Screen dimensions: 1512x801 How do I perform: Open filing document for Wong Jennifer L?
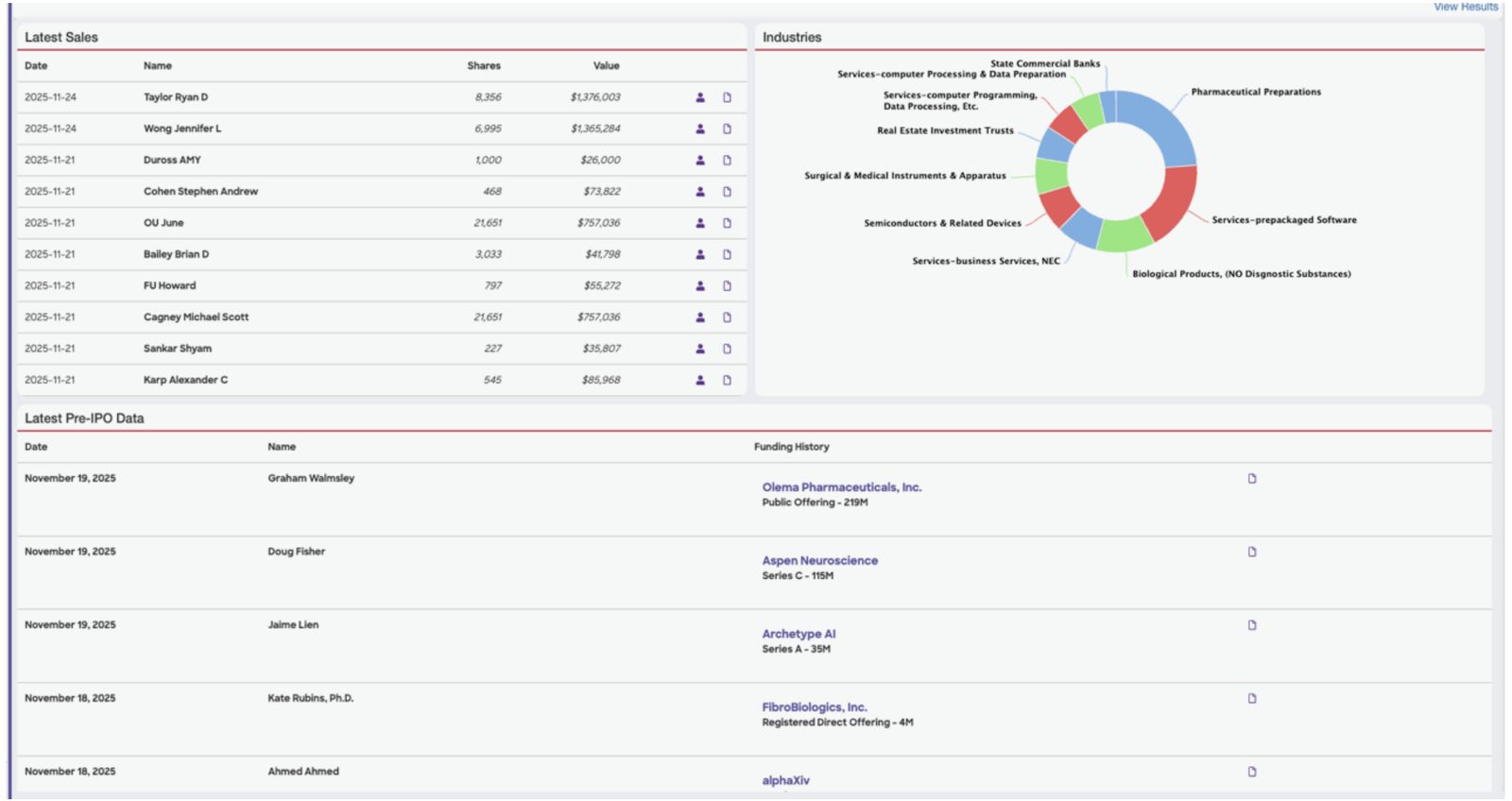[x=727, y=128]
